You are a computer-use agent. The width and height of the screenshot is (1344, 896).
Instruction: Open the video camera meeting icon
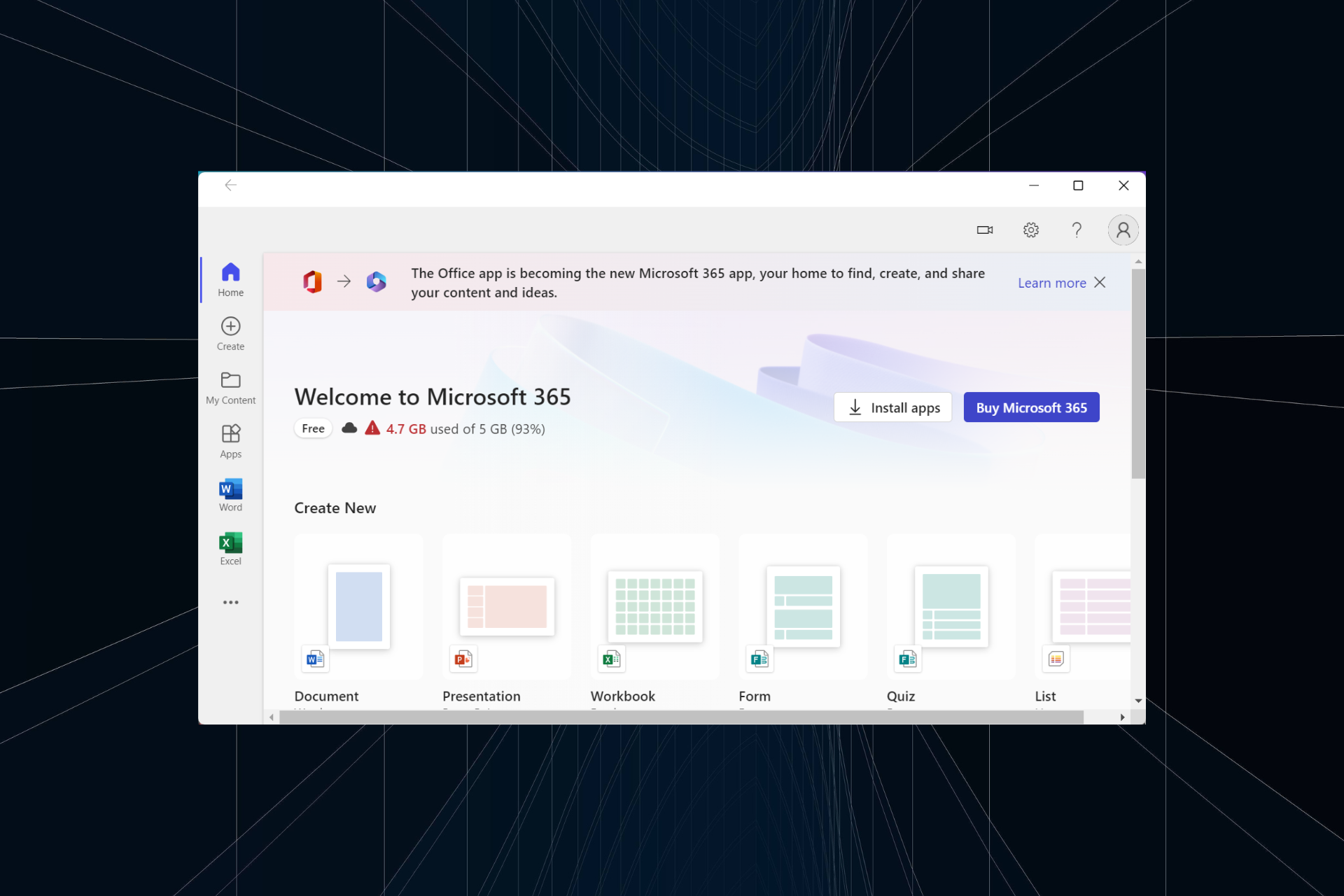coord(985,230)
